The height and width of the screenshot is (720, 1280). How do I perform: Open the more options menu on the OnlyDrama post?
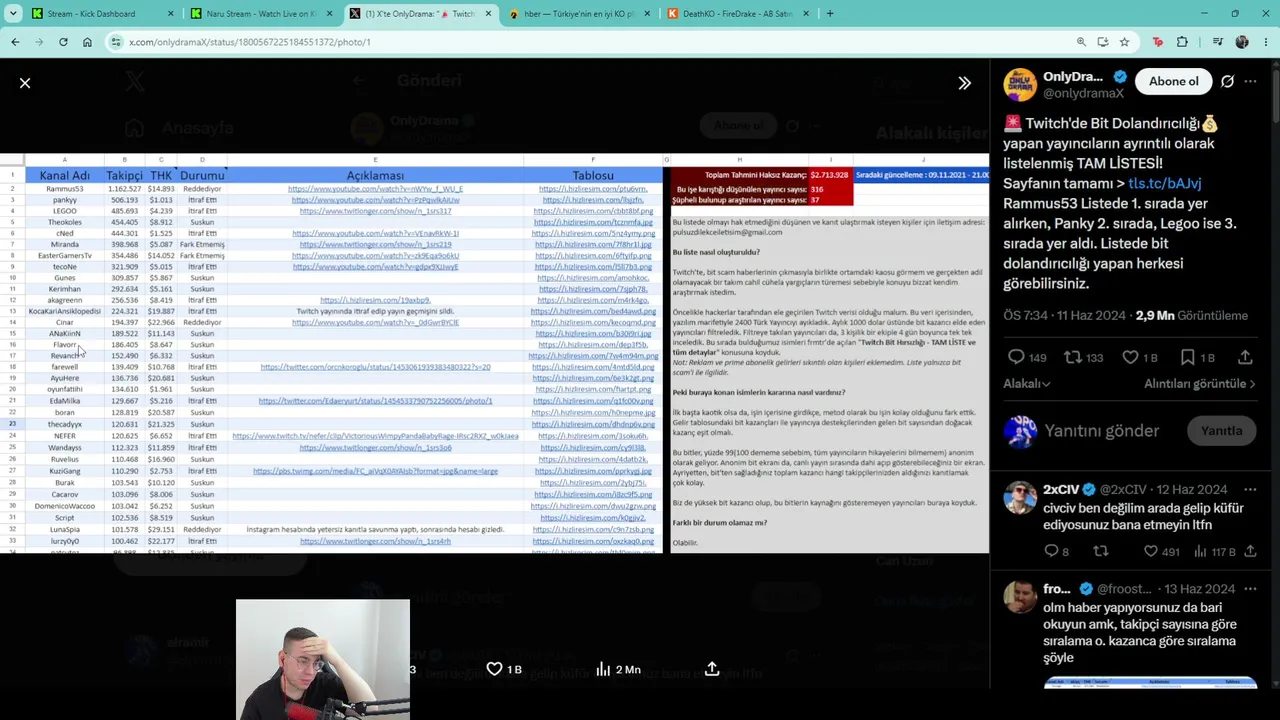click(1250, 81)
